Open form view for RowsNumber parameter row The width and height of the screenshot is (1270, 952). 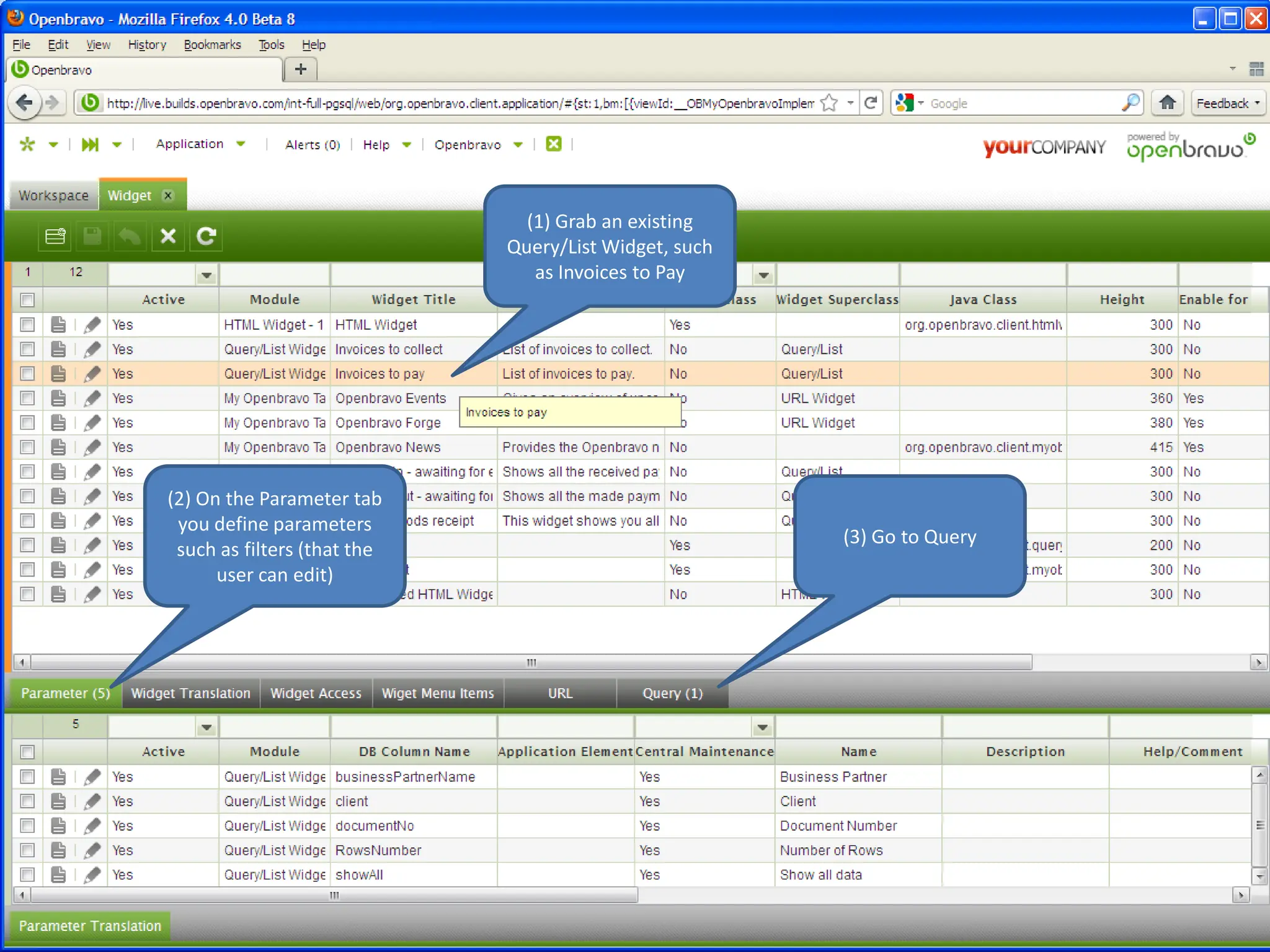point(58,850)
